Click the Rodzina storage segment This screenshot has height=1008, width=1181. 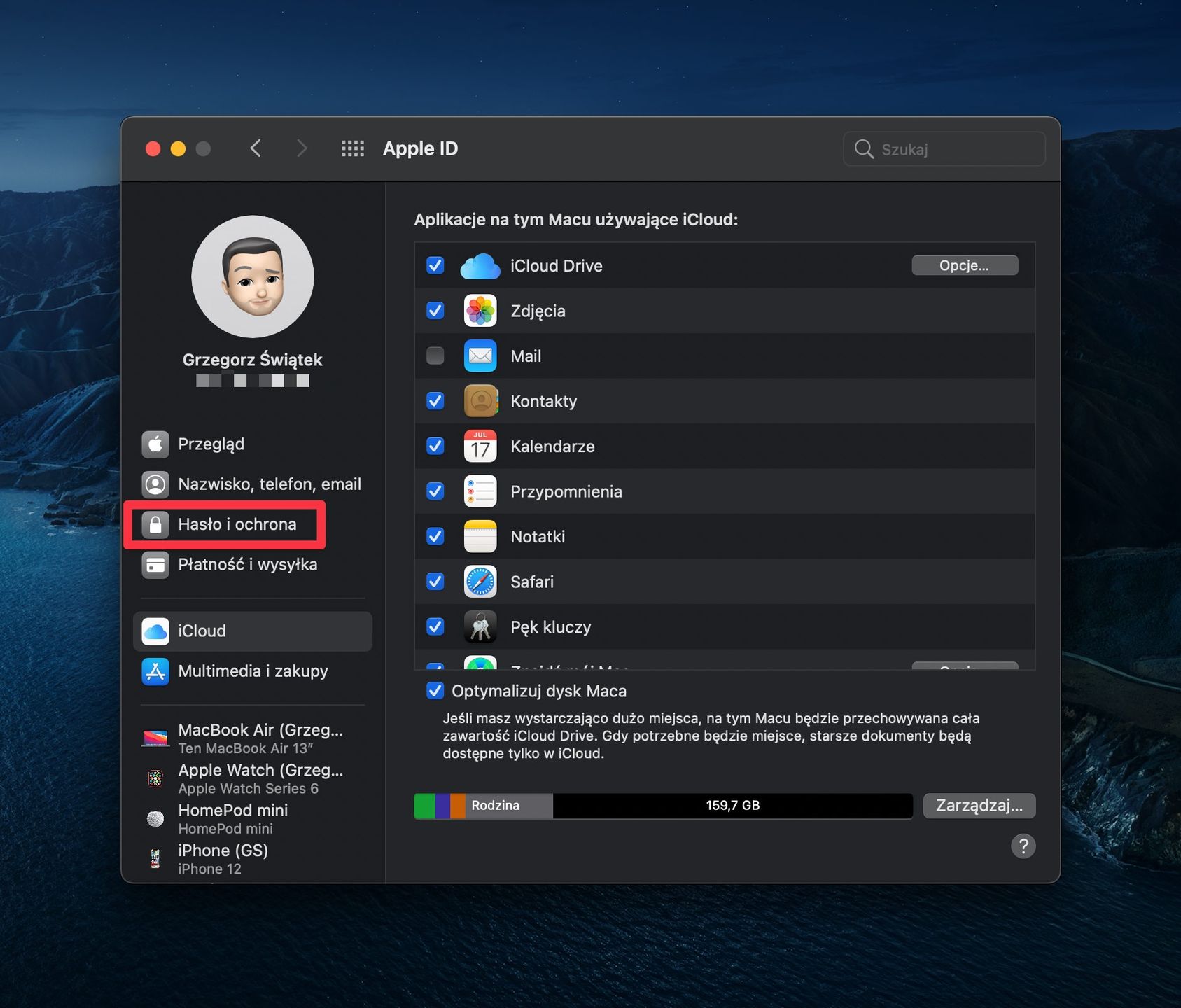coord(509,806)
